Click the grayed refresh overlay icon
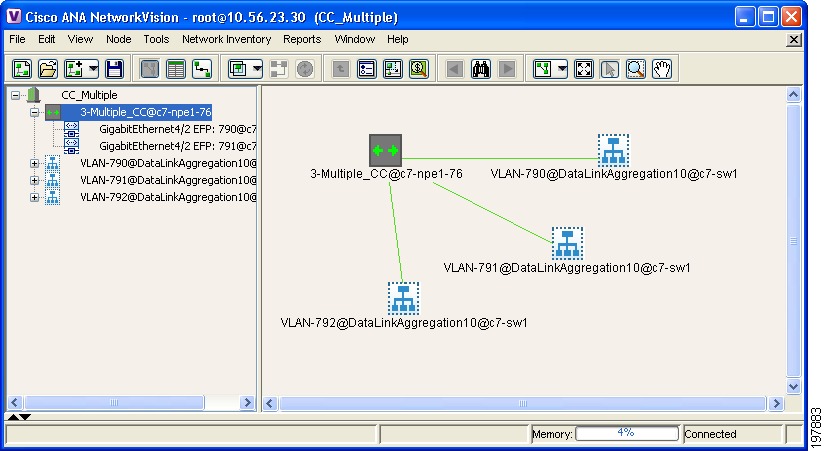 (305, 69)
